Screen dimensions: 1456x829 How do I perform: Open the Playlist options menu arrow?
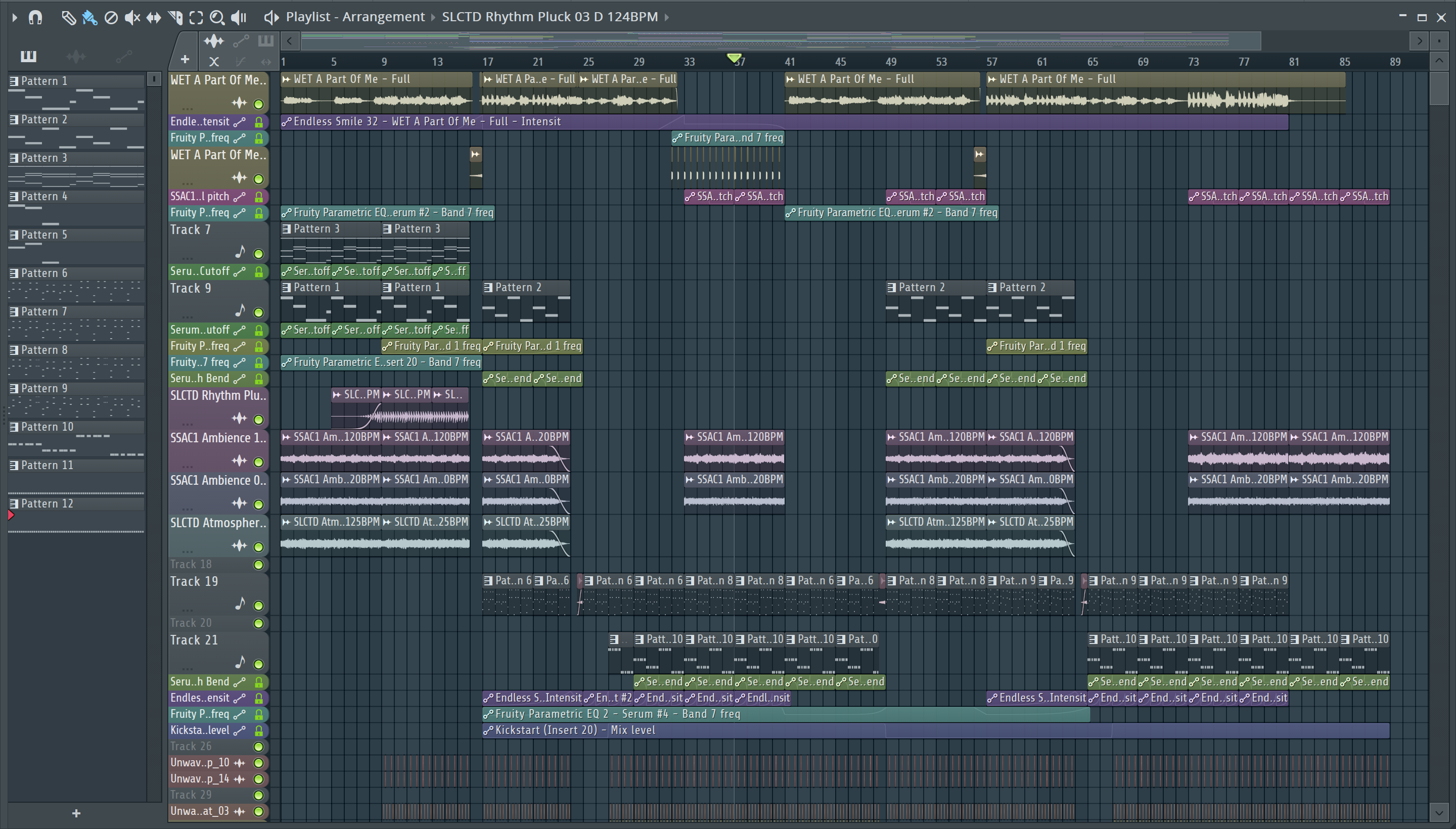pos(14,17)
